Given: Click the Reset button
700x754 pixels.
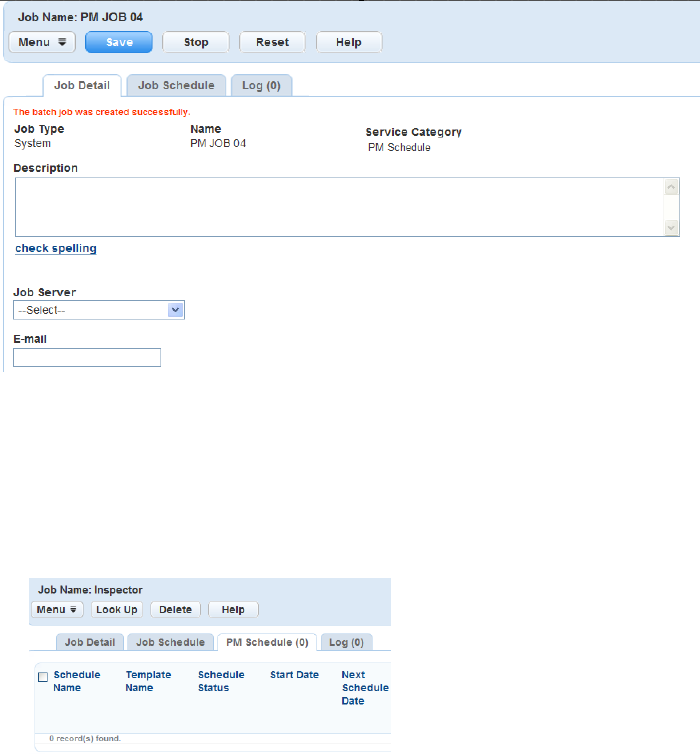Looking at the screenshot, I should [x=272, y=42].
